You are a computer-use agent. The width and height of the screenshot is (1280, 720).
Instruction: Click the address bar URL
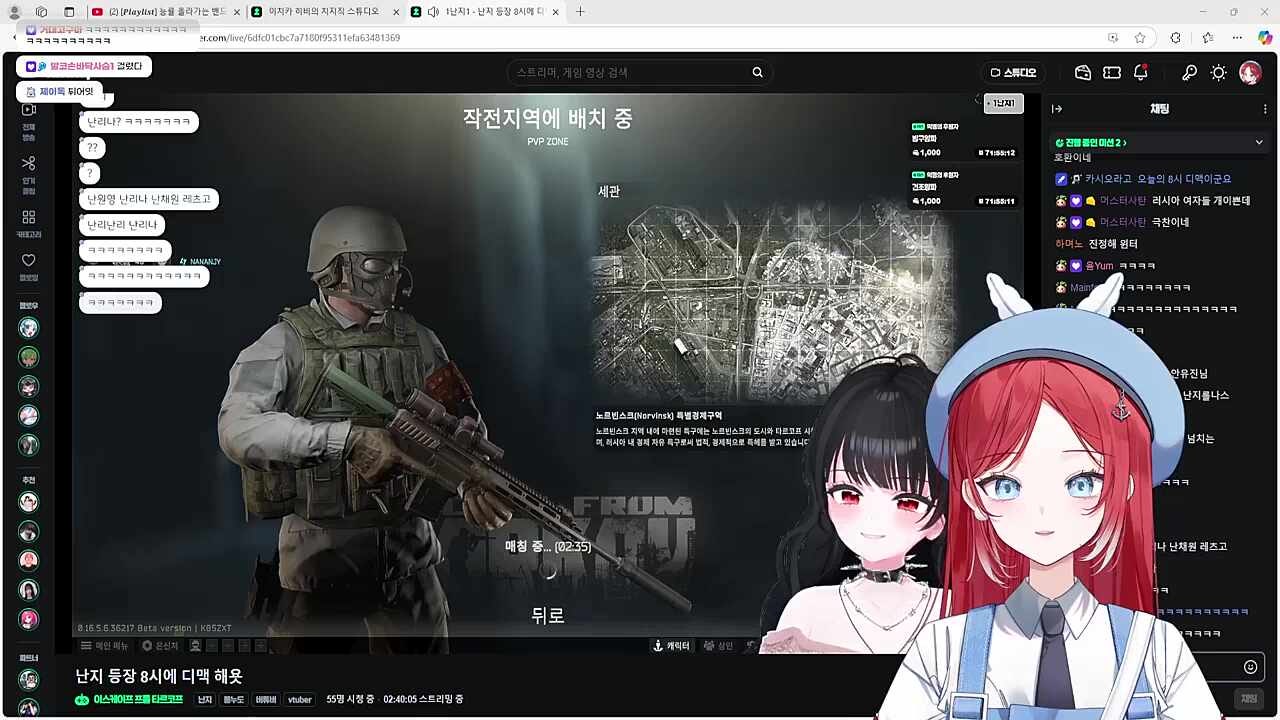[300, 38]
